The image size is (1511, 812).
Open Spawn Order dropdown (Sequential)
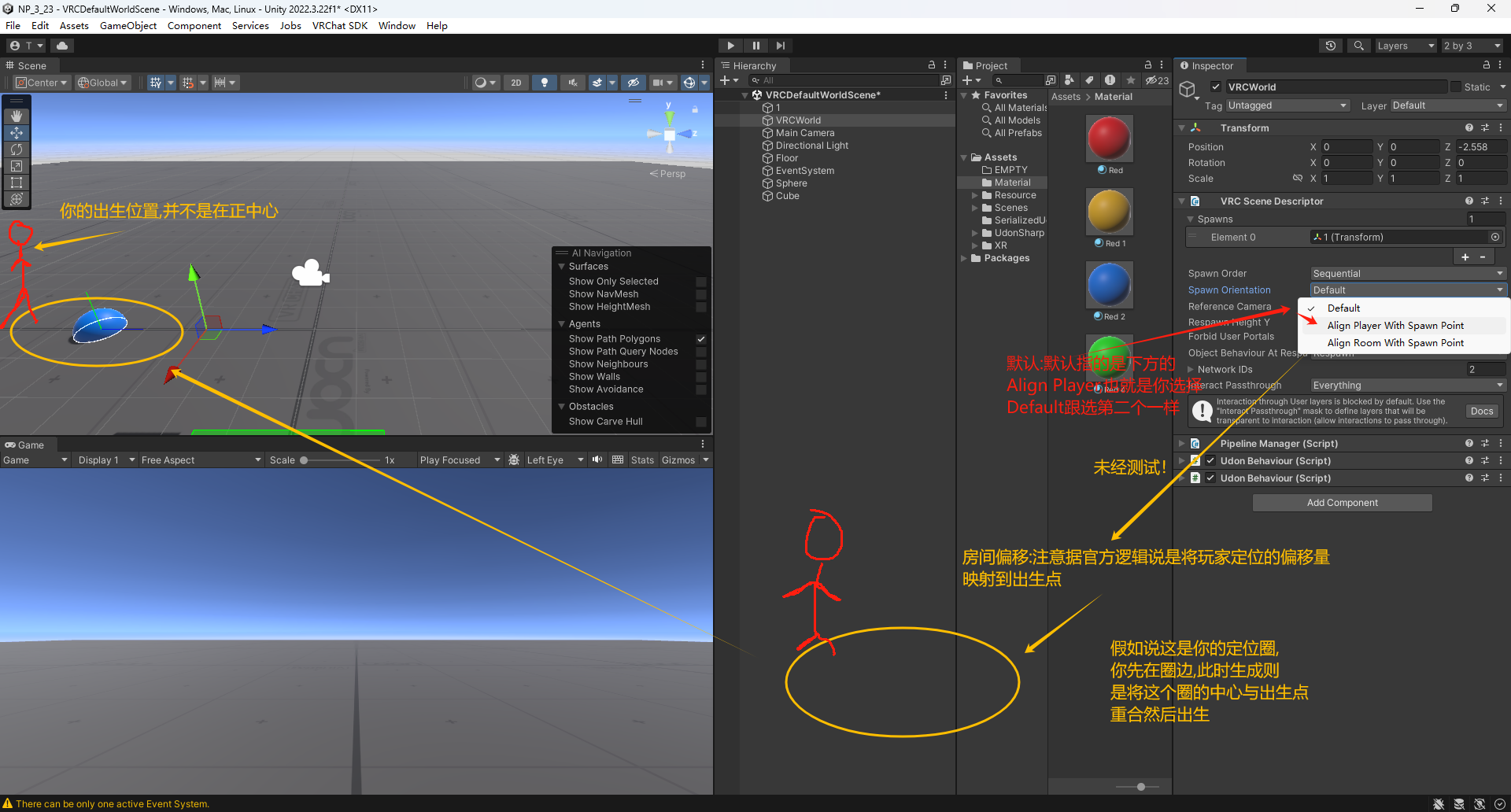[1408, 274]
